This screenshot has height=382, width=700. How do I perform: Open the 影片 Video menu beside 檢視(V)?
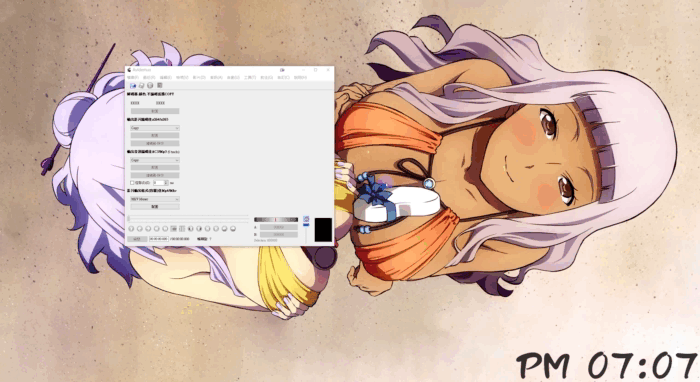[199, 78]
